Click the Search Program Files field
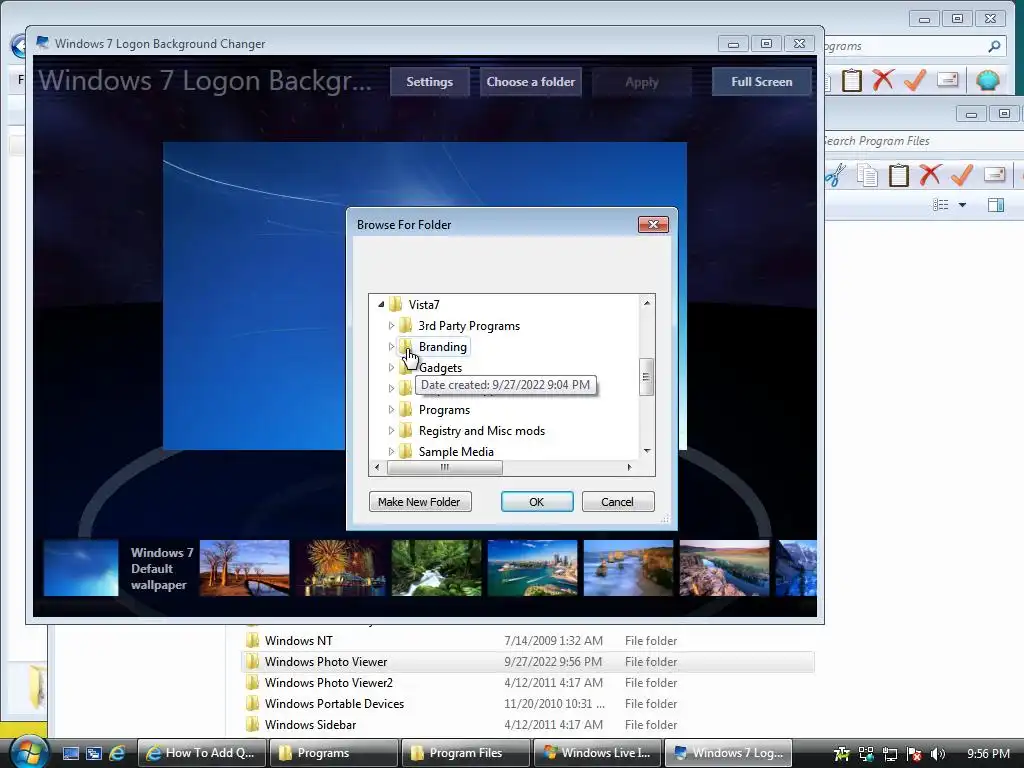The image size is (1024, 768). tap(921, 141)
